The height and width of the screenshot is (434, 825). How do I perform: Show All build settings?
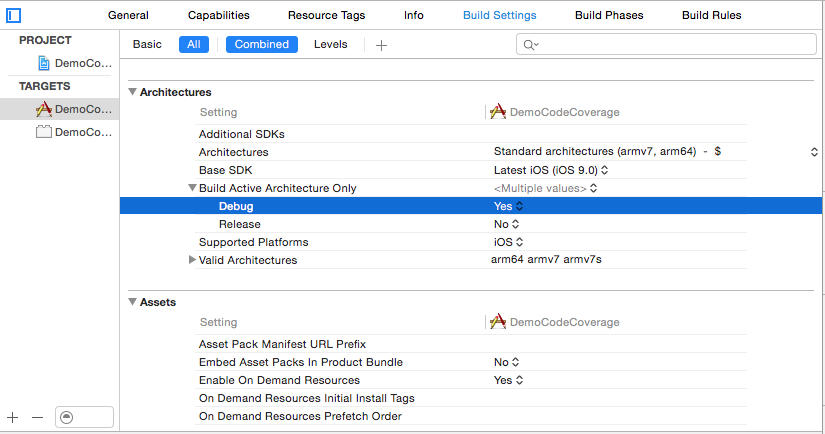194,44
